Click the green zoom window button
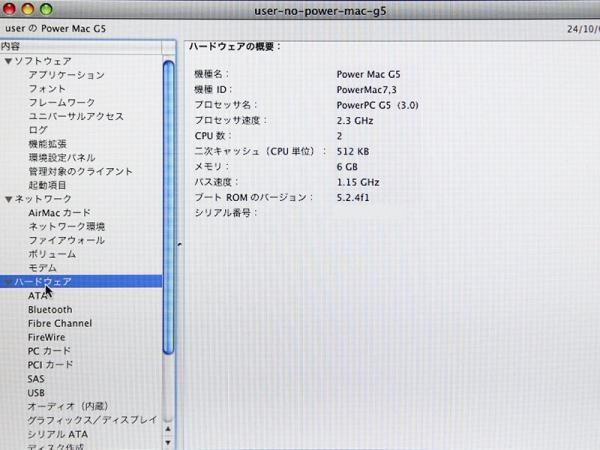Screen dimensions: 600x450 46,9
